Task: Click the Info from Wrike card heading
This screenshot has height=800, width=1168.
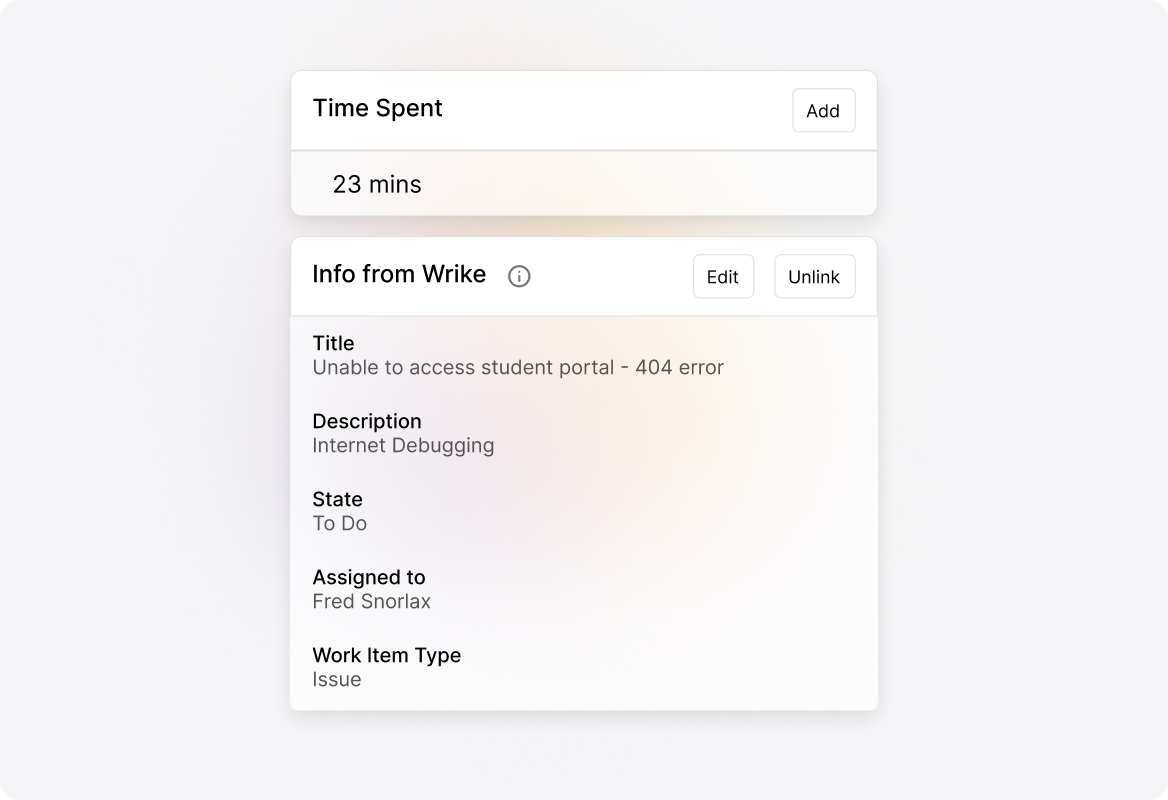Action: (x=399, y=274)
